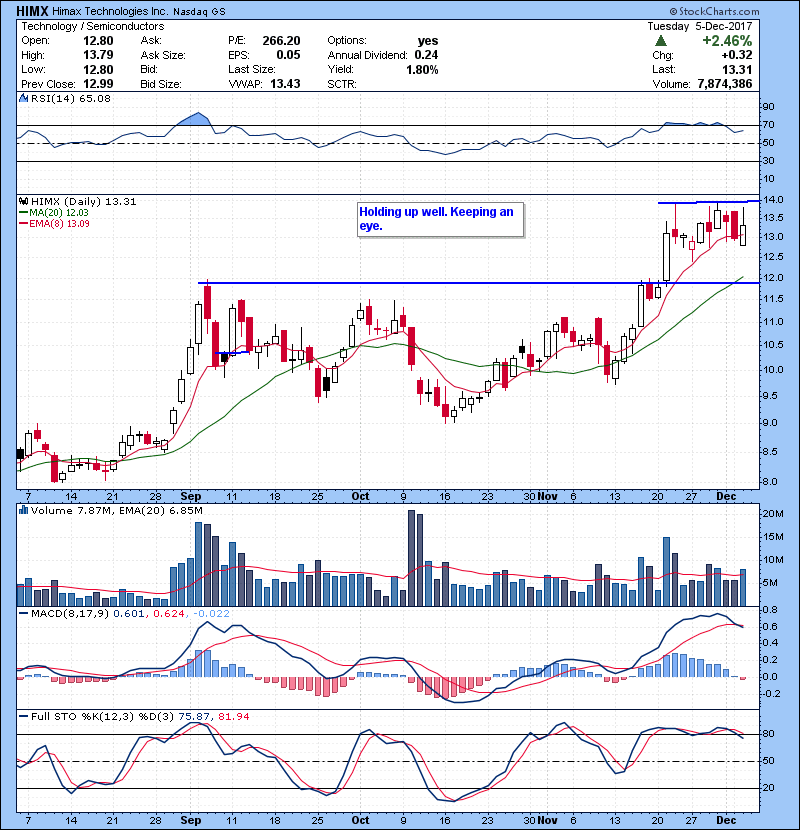Screen dimensions: 800x830
Task: Click the High value 13.79
Action: (98, 55)
